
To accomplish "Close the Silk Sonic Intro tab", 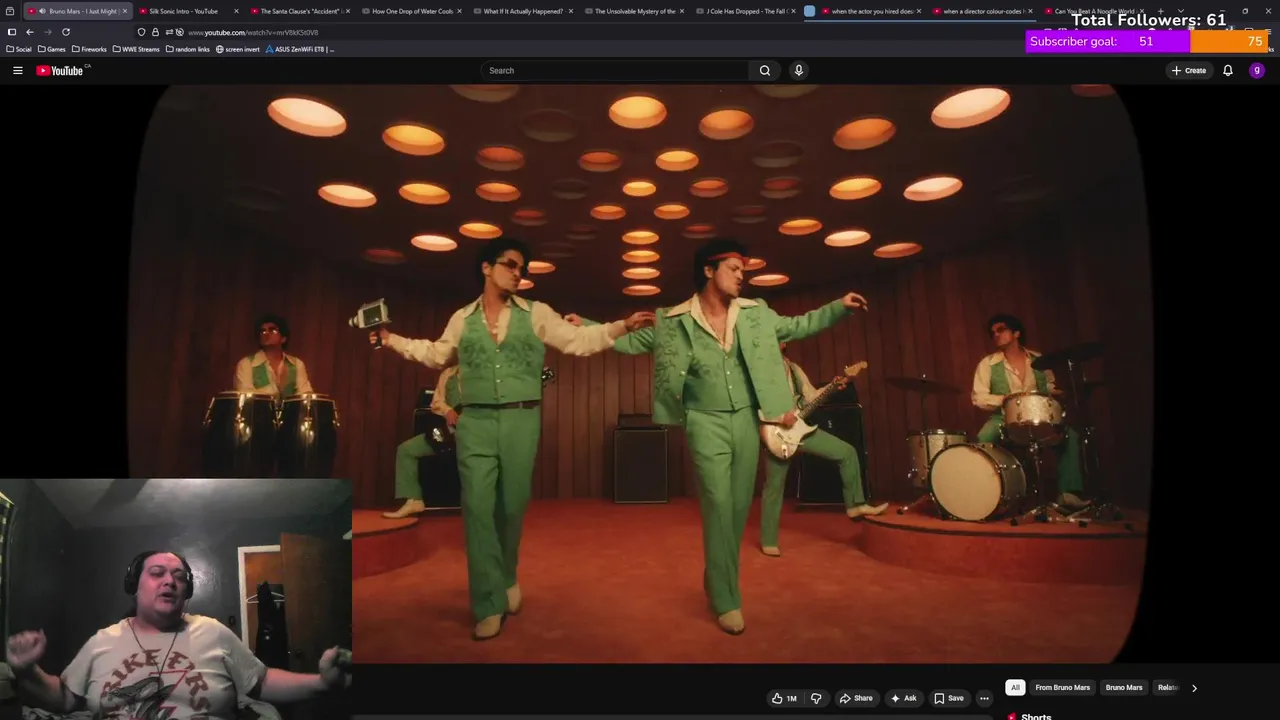I will (236, 11).
